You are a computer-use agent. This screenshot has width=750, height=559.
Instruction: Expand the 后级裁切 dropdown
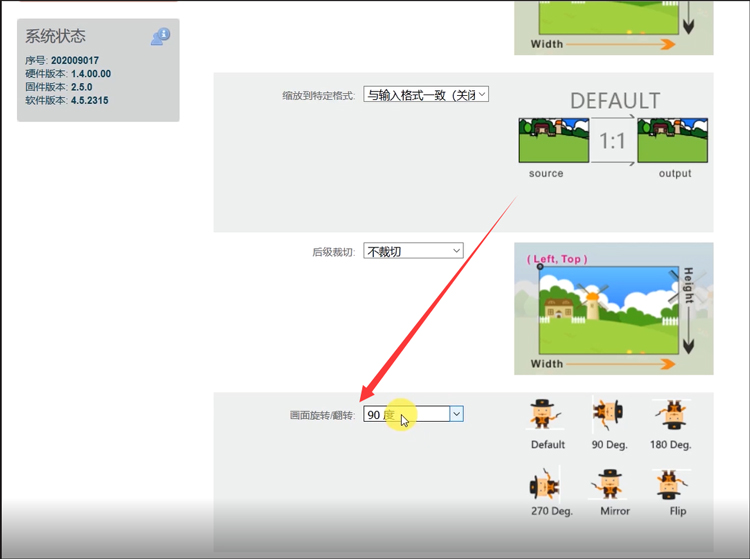pyautogui.click(x=413, y=251)
